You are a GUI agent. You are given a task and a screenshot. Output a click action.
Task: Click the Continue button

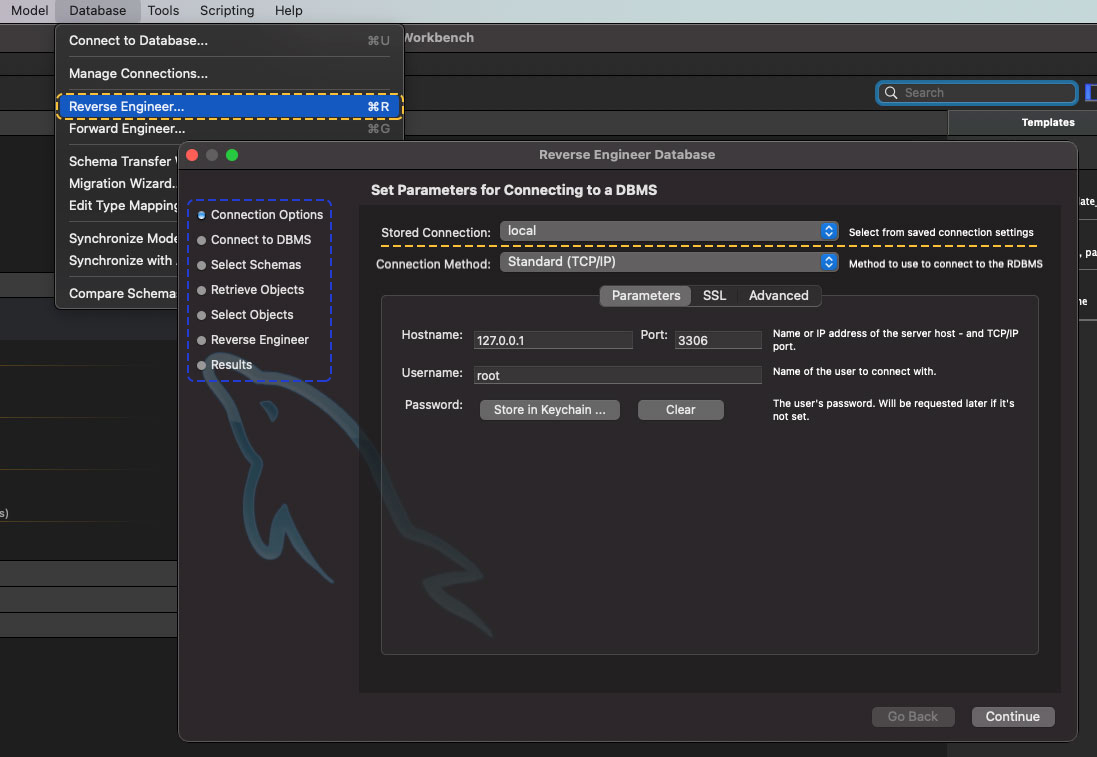[x=1012, y=716]
